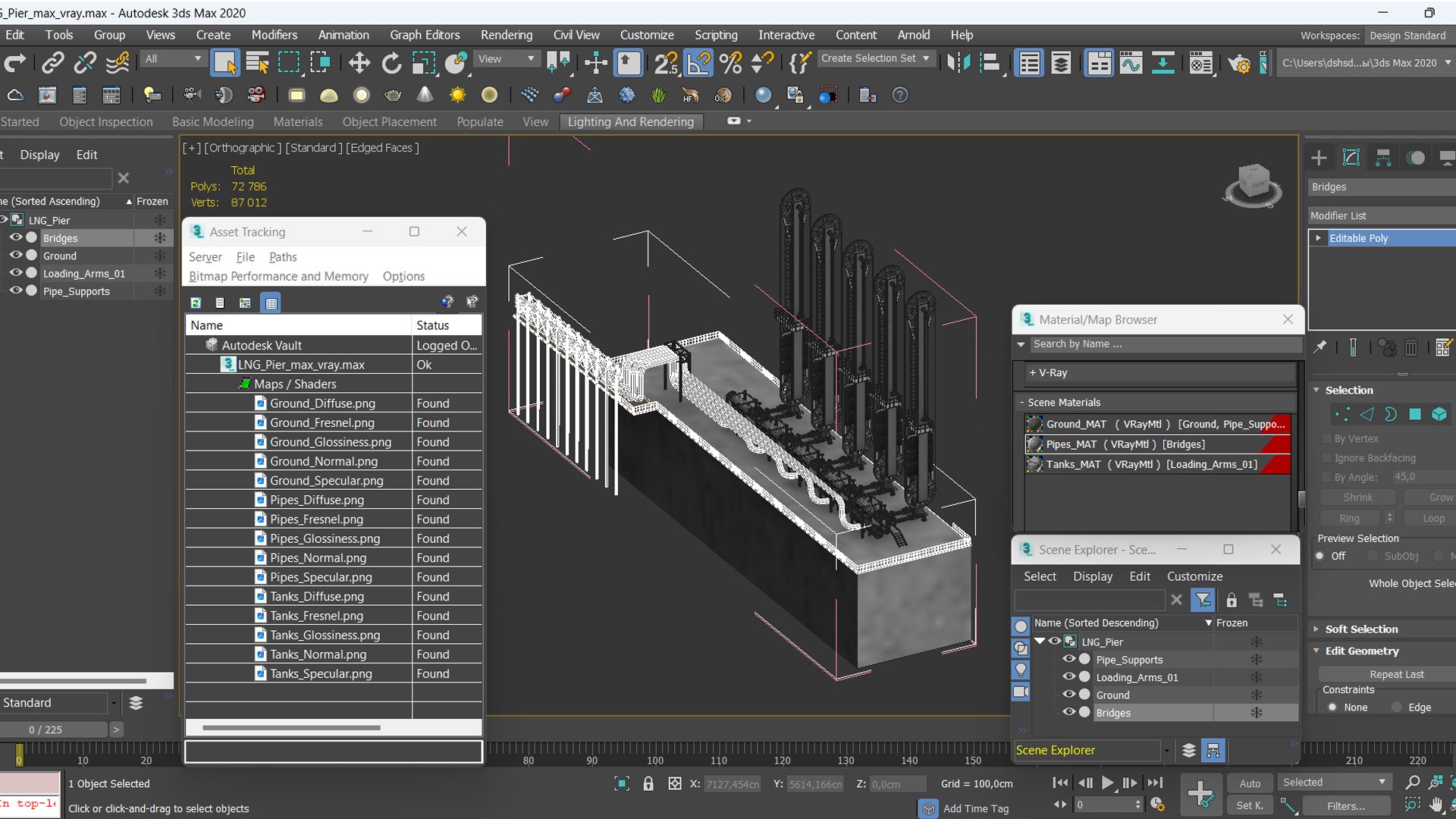Activate the Select Object tool
This screenshot has width=1456, height=819.
[x=225, y=63]
